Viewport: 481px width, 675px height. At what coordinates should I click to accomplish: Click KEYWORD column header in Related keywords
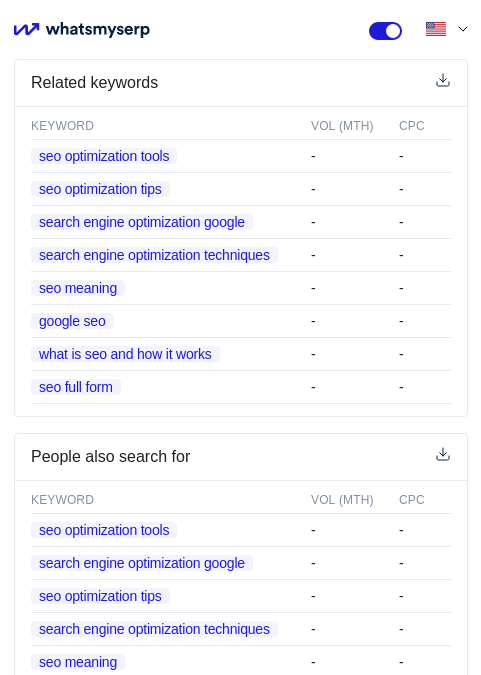coord(62,126)
